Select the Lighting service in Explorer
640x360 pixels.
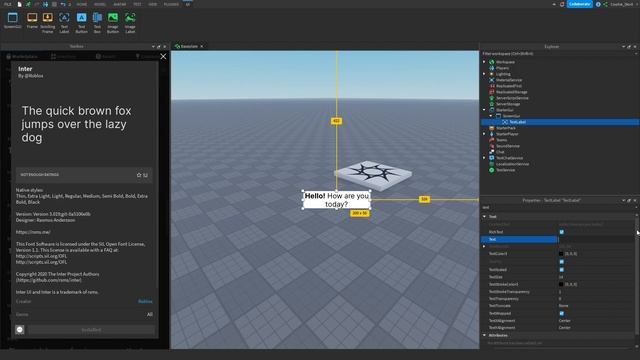point(503,74)
